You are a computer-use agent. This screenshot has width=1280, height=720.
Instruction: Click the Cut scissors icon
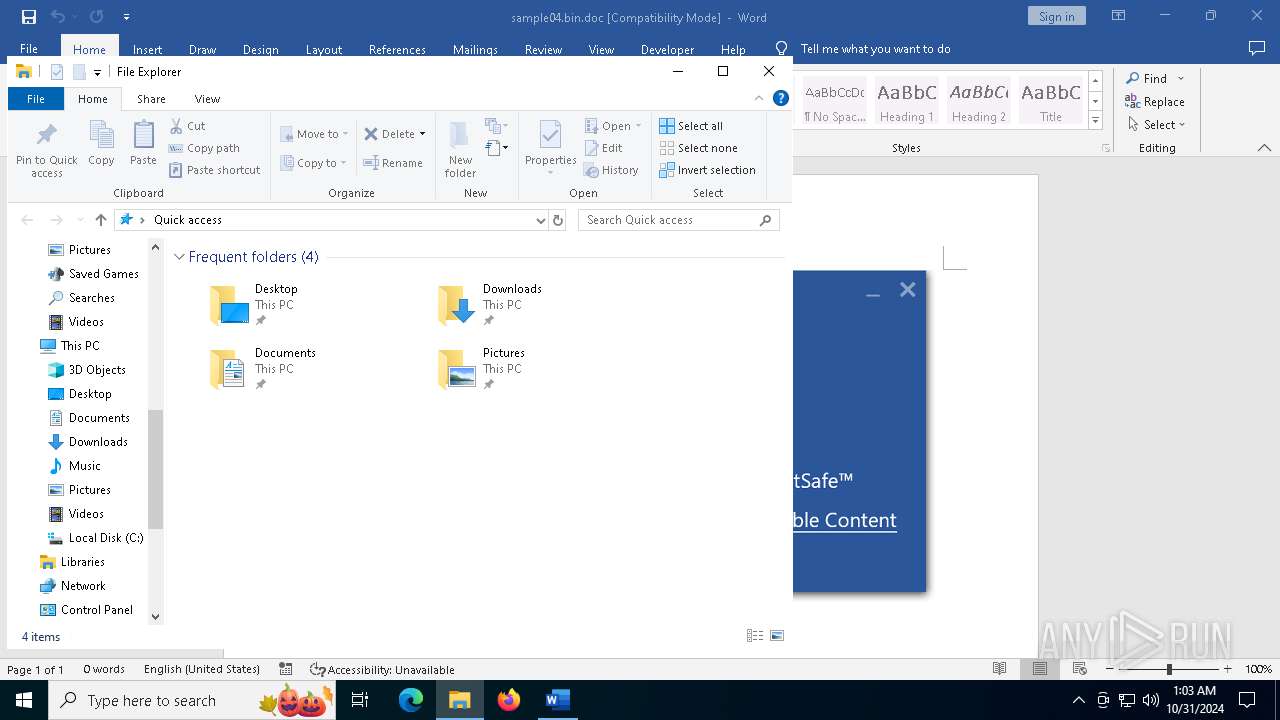(x=176, y=126)
